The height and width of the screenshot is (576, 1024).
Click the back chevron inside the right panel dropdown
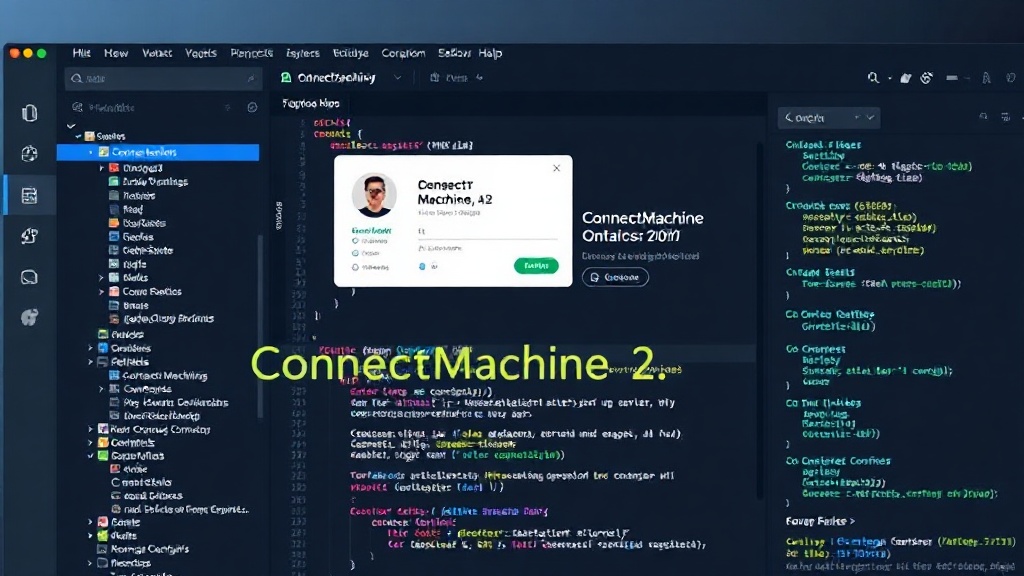788,118
